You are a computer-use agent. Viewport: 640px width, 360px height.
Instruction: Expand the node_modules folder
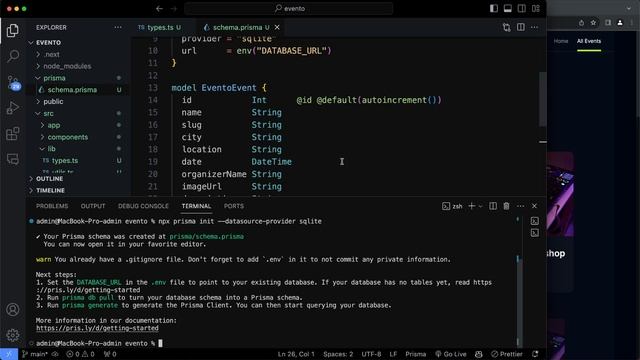pyautogui.click(x=67, y=66)
